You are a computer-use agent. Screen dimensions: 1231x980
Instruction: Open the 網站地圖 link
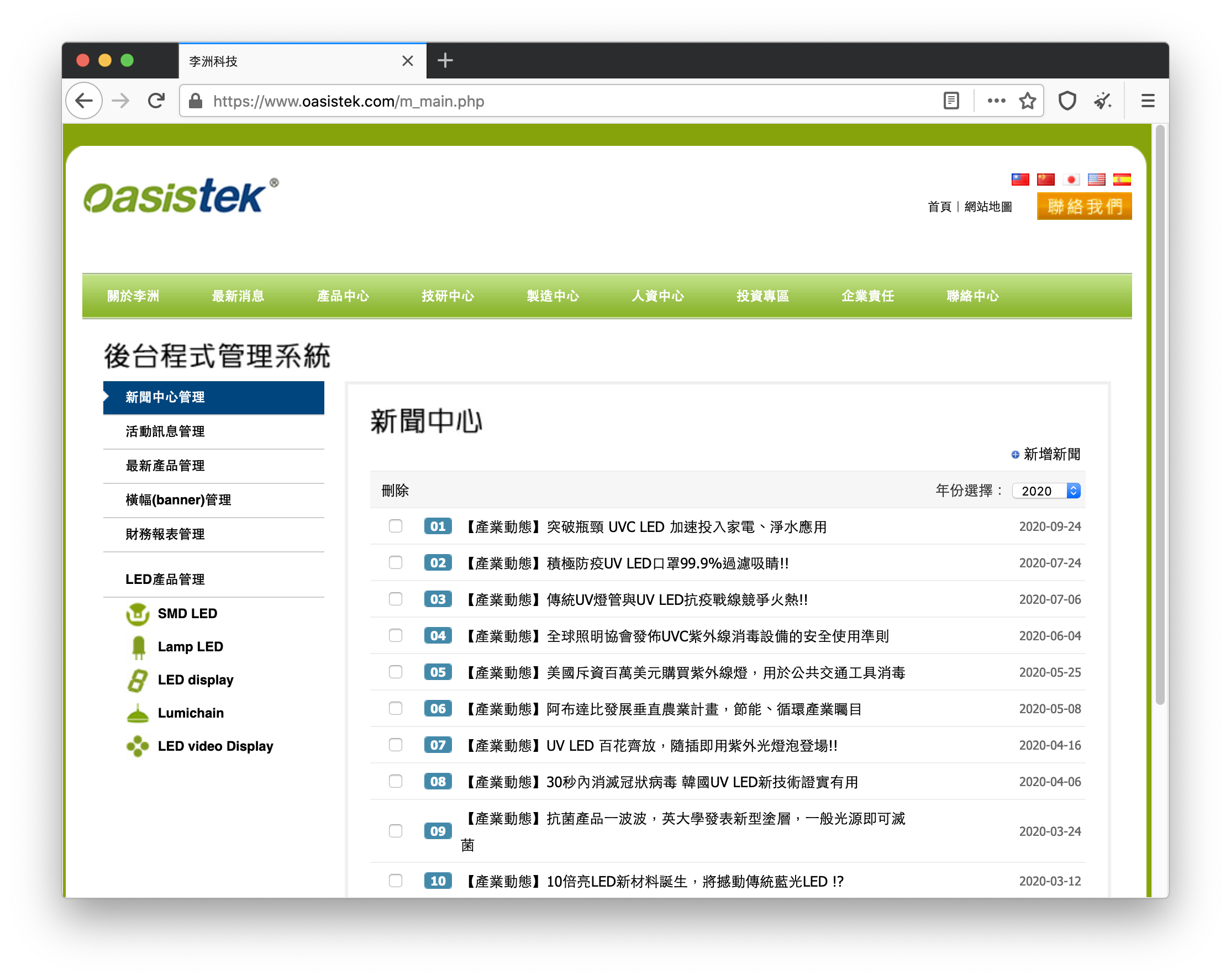(x=988, y=207)
